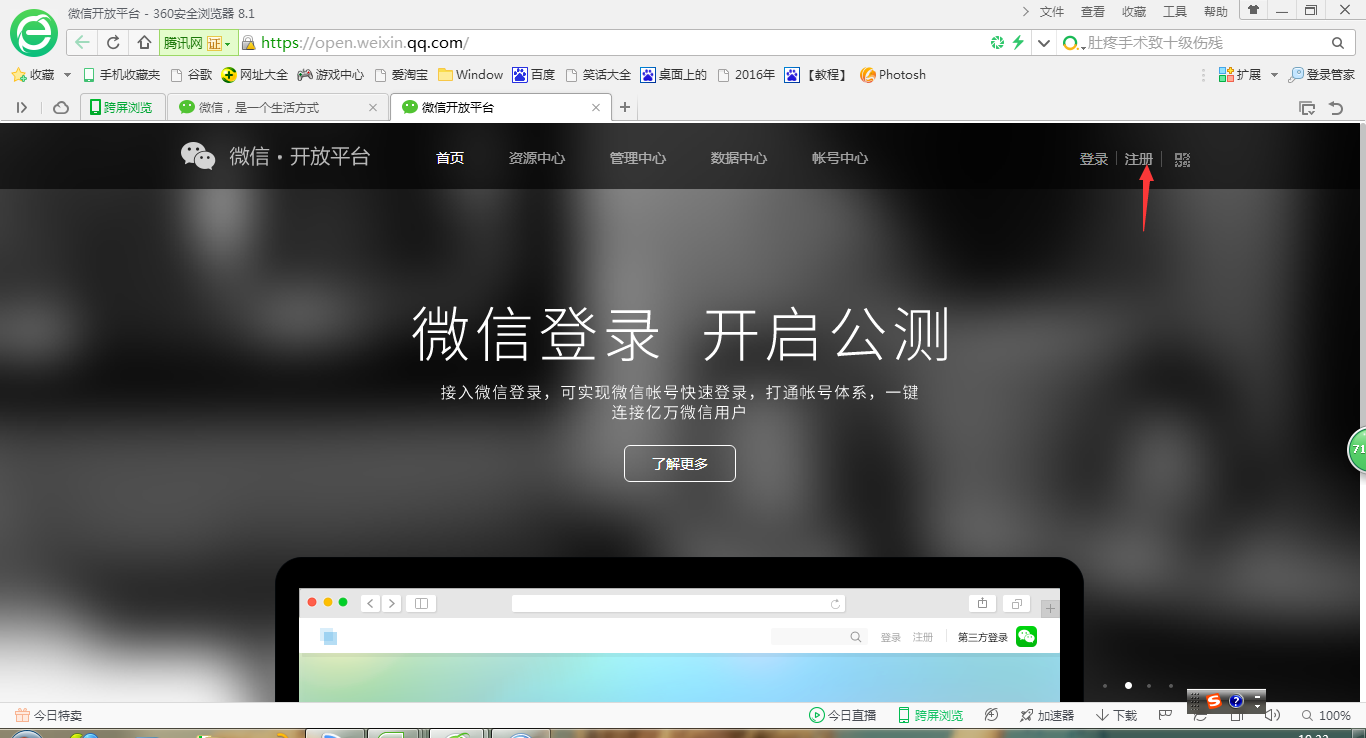The height and width of the screenshot is (738, 1366).
Task: Reload the page with the refresh icon
Action: 113,43
